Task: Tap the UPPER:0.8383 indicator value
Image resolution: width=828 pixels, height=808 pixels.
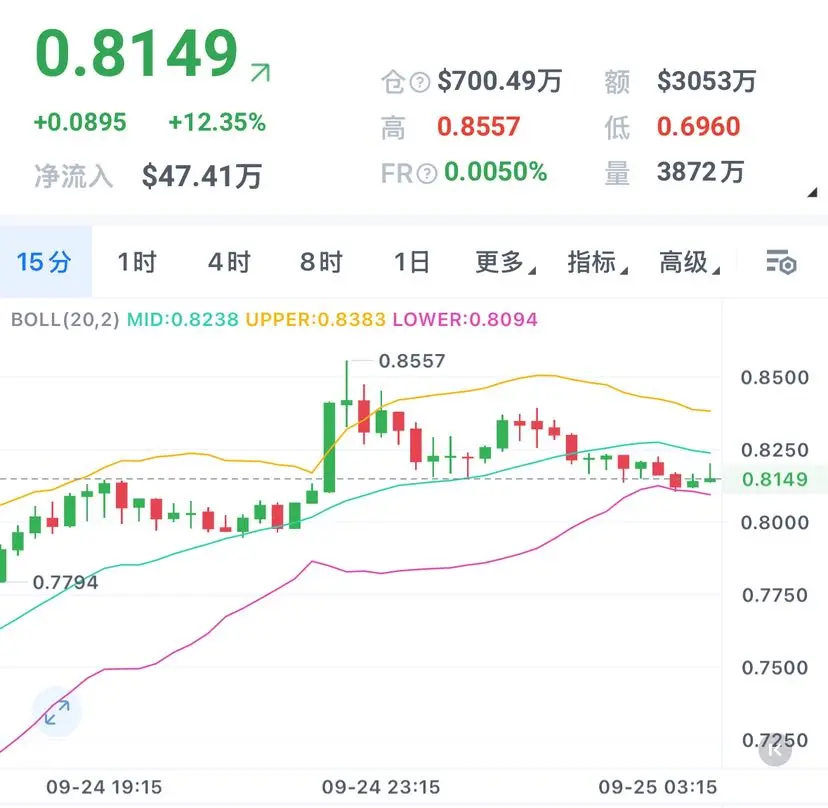Action: point(316,320)
